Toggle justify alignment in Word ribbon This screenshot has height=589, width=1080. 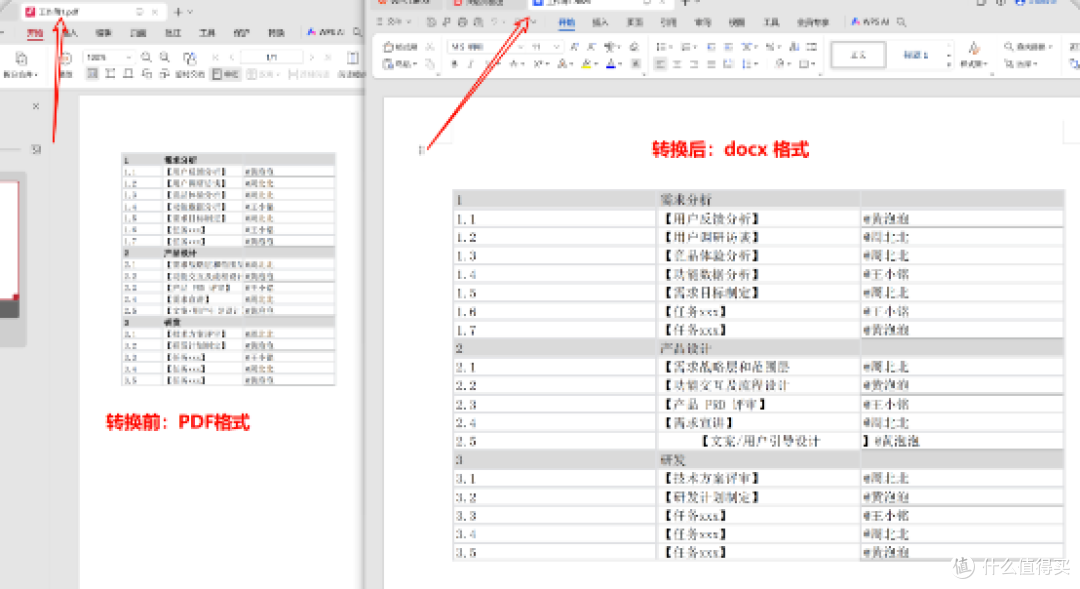(x=712, y=64)
